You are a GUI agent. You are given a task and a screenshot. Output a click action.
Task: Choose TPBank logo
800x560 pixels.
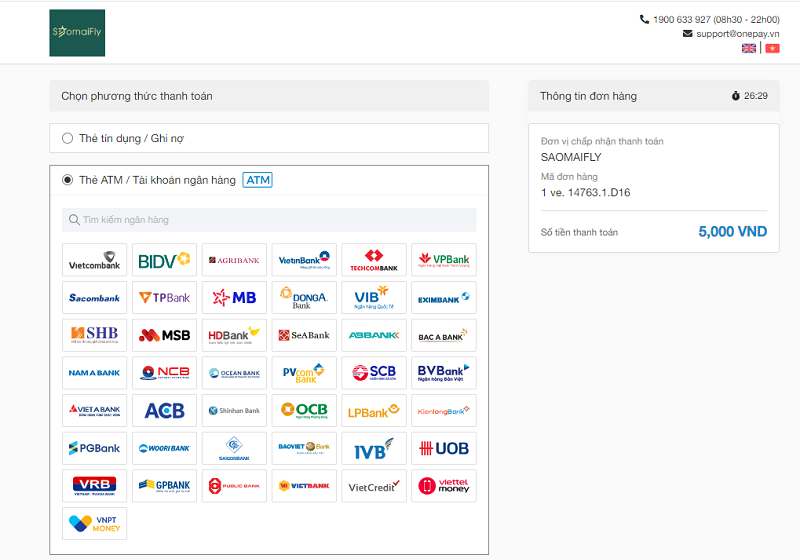pyautogui.click(x=164, y=298)
